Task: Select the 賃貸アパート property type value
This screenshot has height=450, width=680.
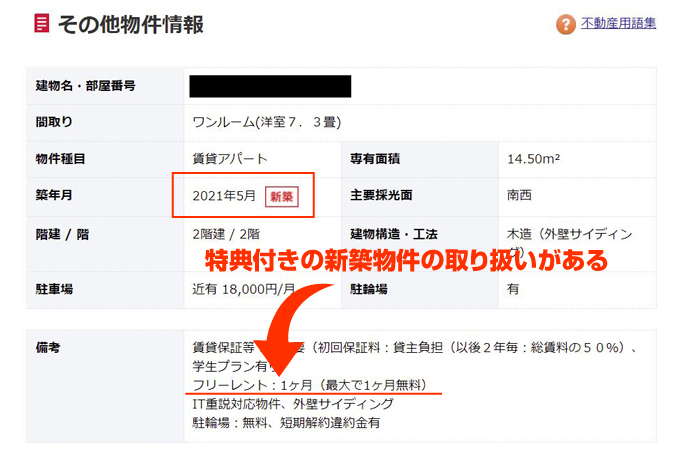Action: click(x=230, y=158)
